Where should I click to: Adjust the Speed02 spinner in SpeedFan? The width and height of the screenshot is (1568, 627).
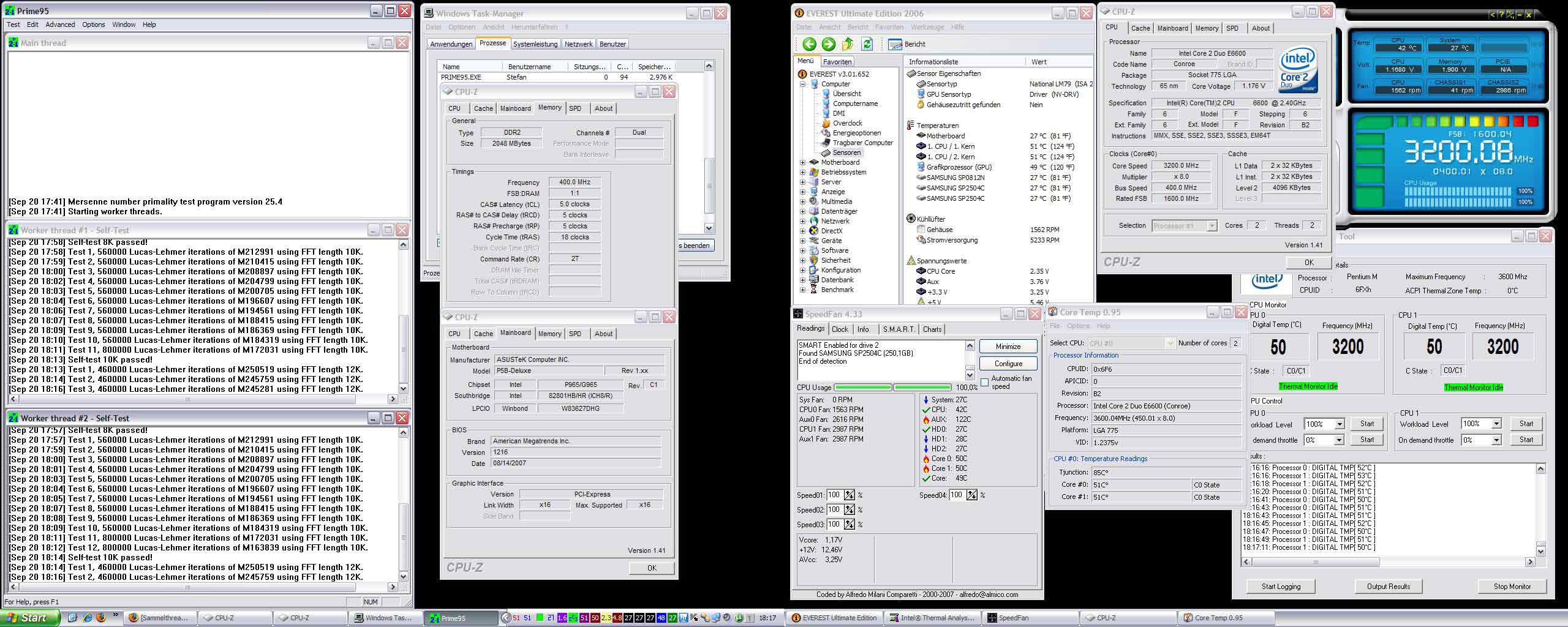[x=849, y=509]
